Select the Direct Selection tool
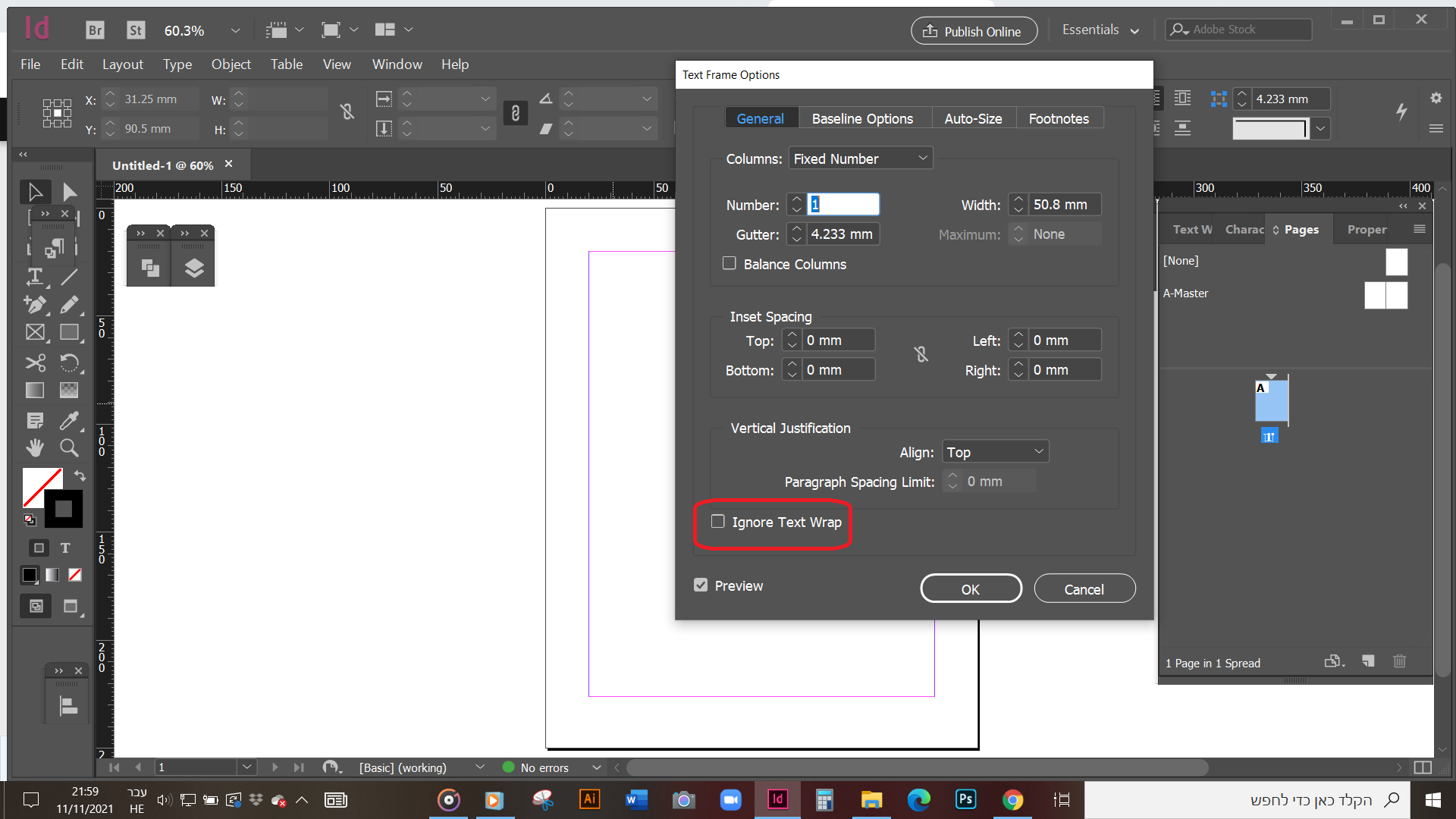This screenshot has width=1456, height=819. 69,192
